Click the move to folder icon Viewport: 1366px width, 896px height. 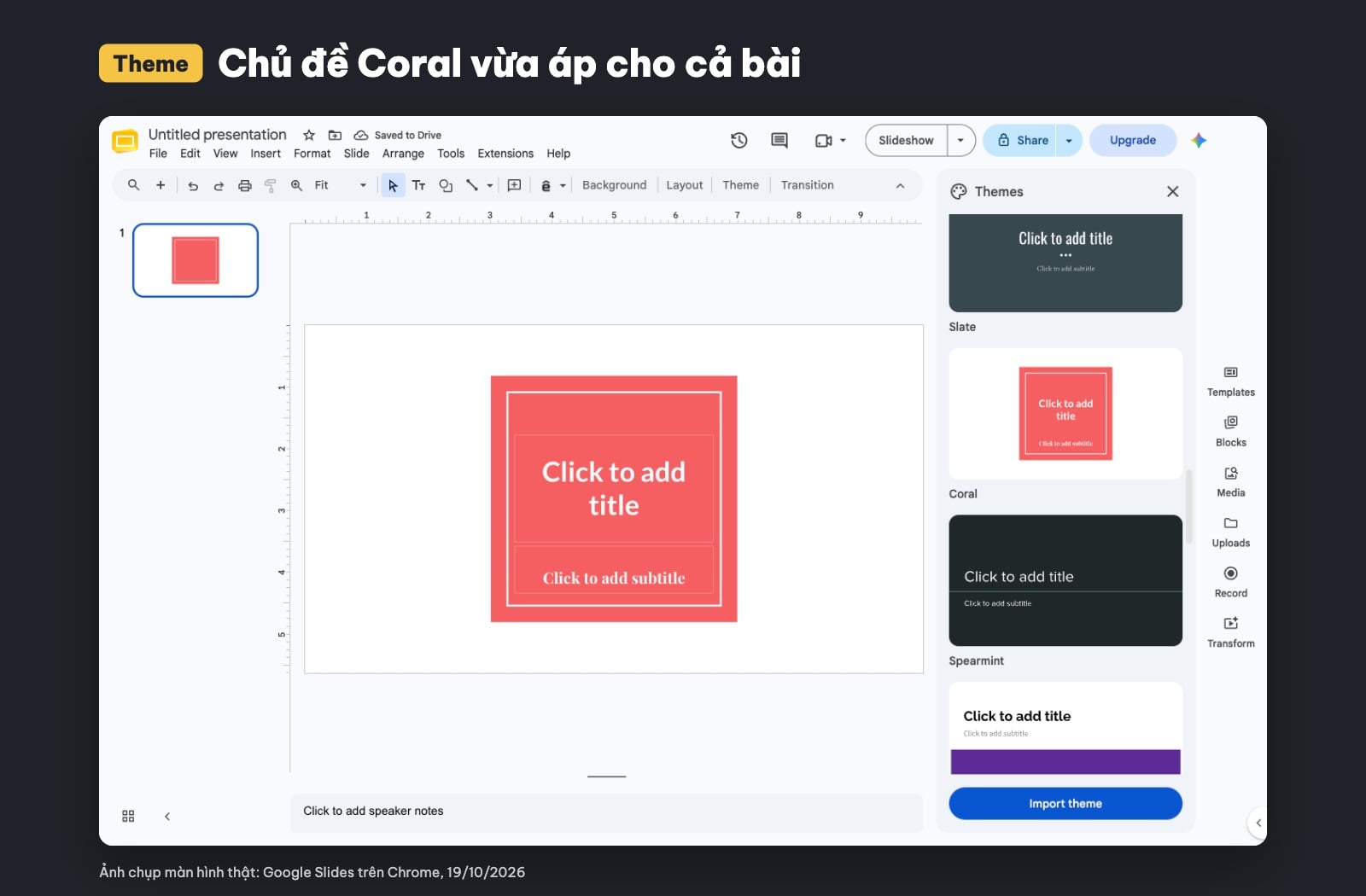335,135
